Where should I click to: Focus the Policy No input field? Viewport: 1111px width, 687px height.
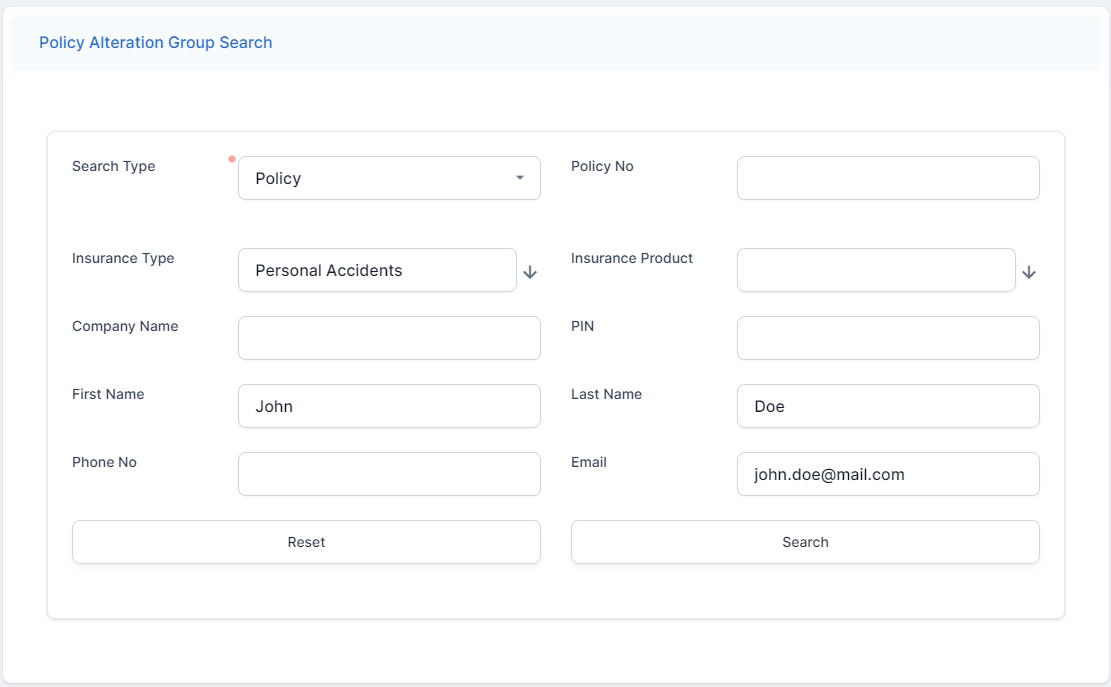888,178
